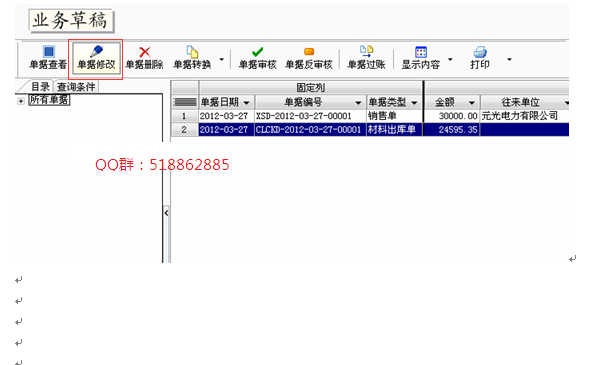Open the dropdown arrow next to 单据转换

click(222, 60)
